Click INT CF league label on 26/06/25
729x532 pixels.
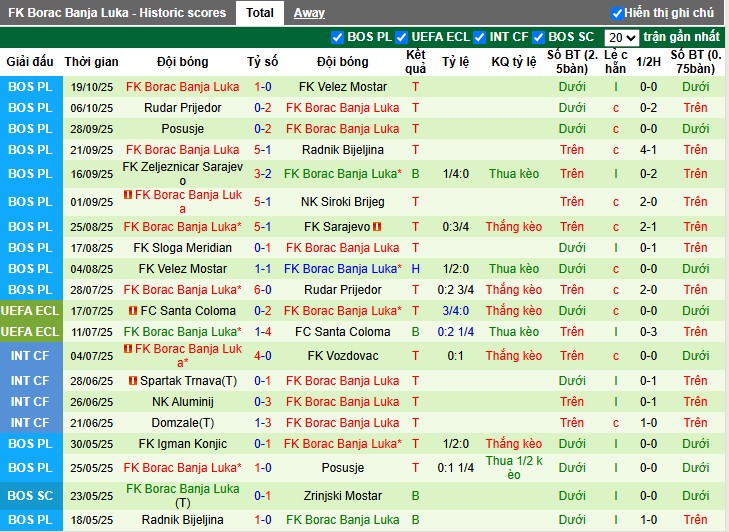30,402
